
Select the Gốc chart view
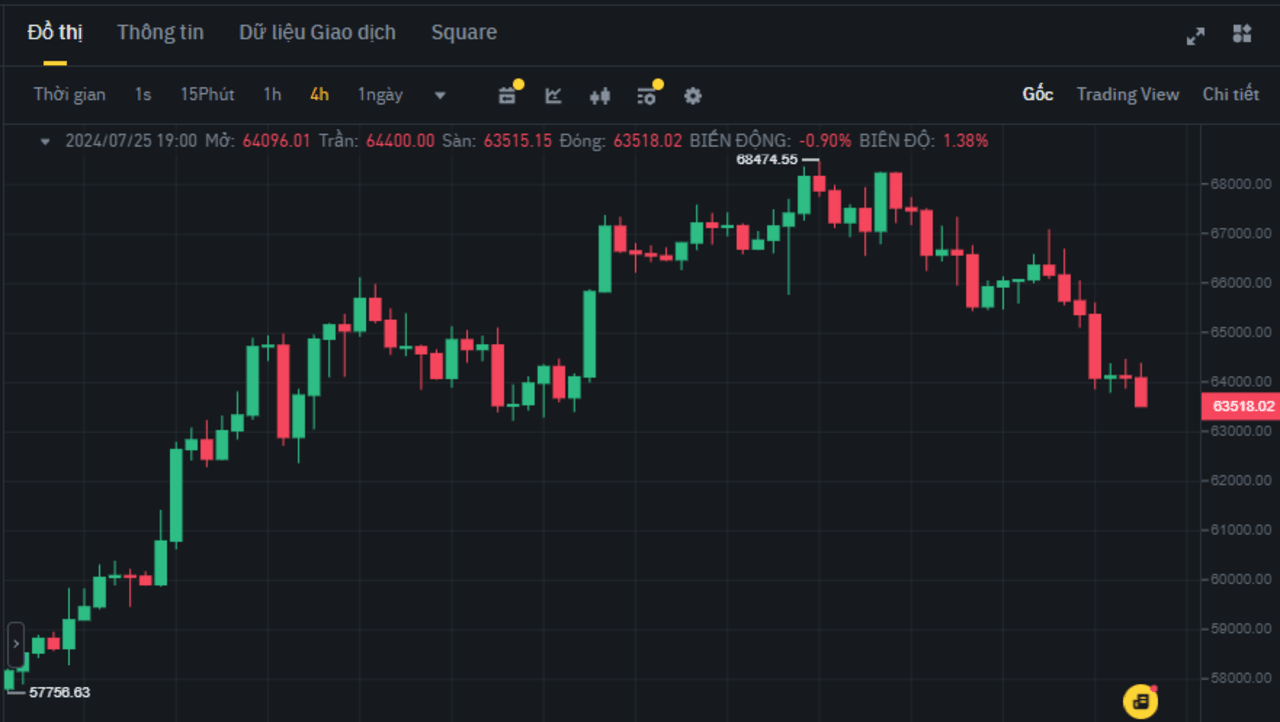(x=1038, y=94)
